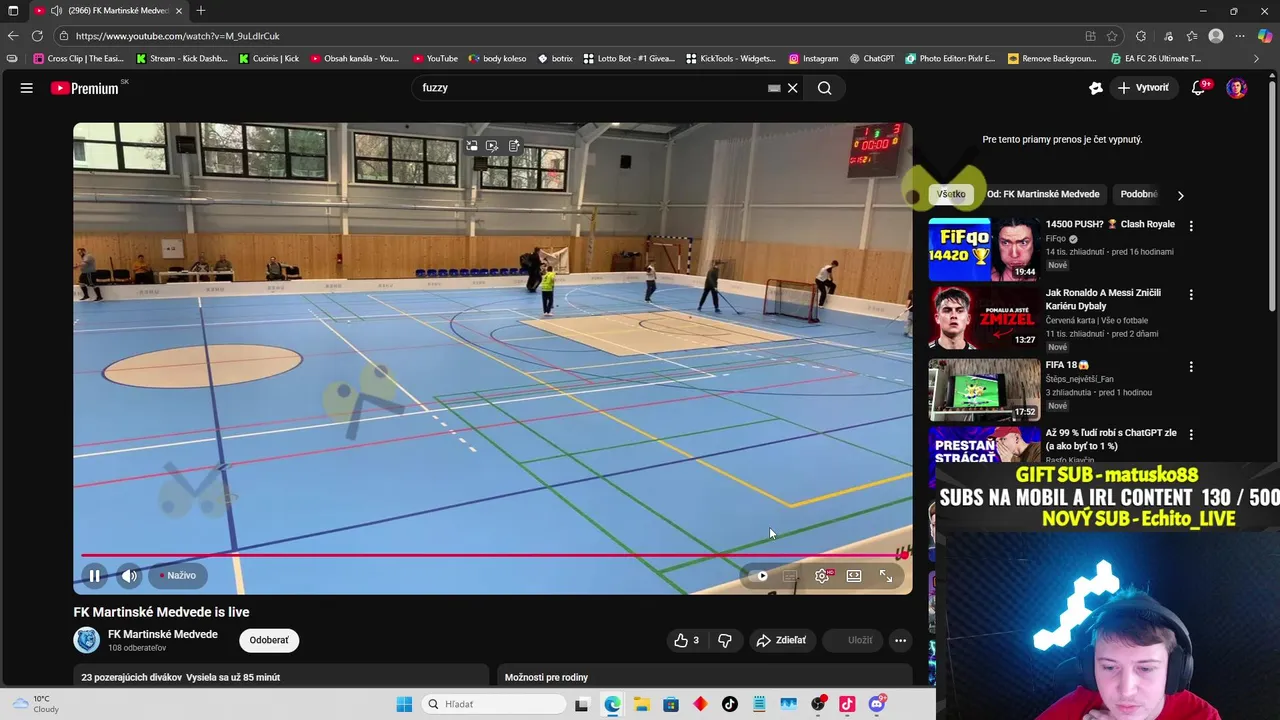The height and width of the screenshot is (720, 1280).
Task: Close the FK Martinské Medvede browser tab
Action: (x=179, y=10)
